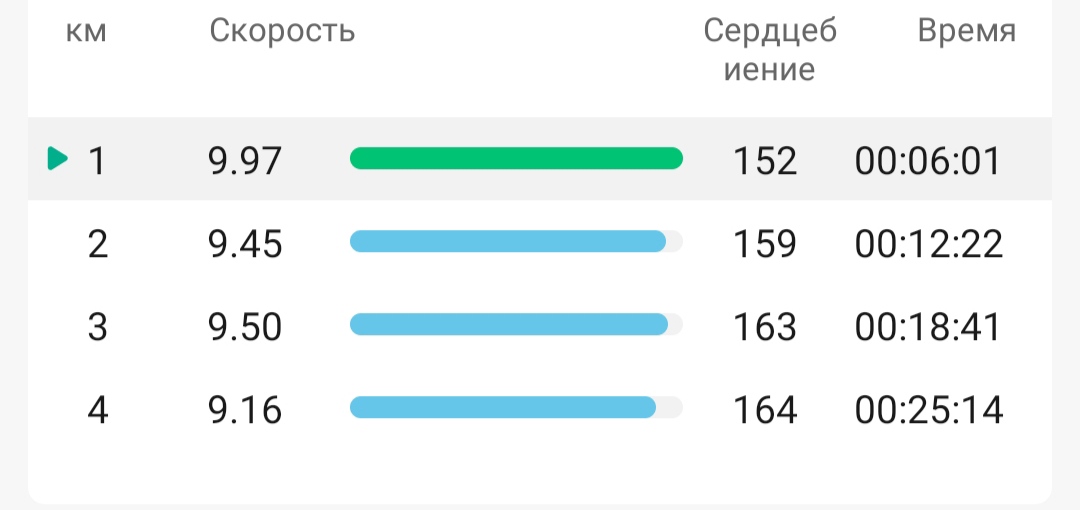Click heart rate value 163
1080x510 pixels.
(765, 327)
